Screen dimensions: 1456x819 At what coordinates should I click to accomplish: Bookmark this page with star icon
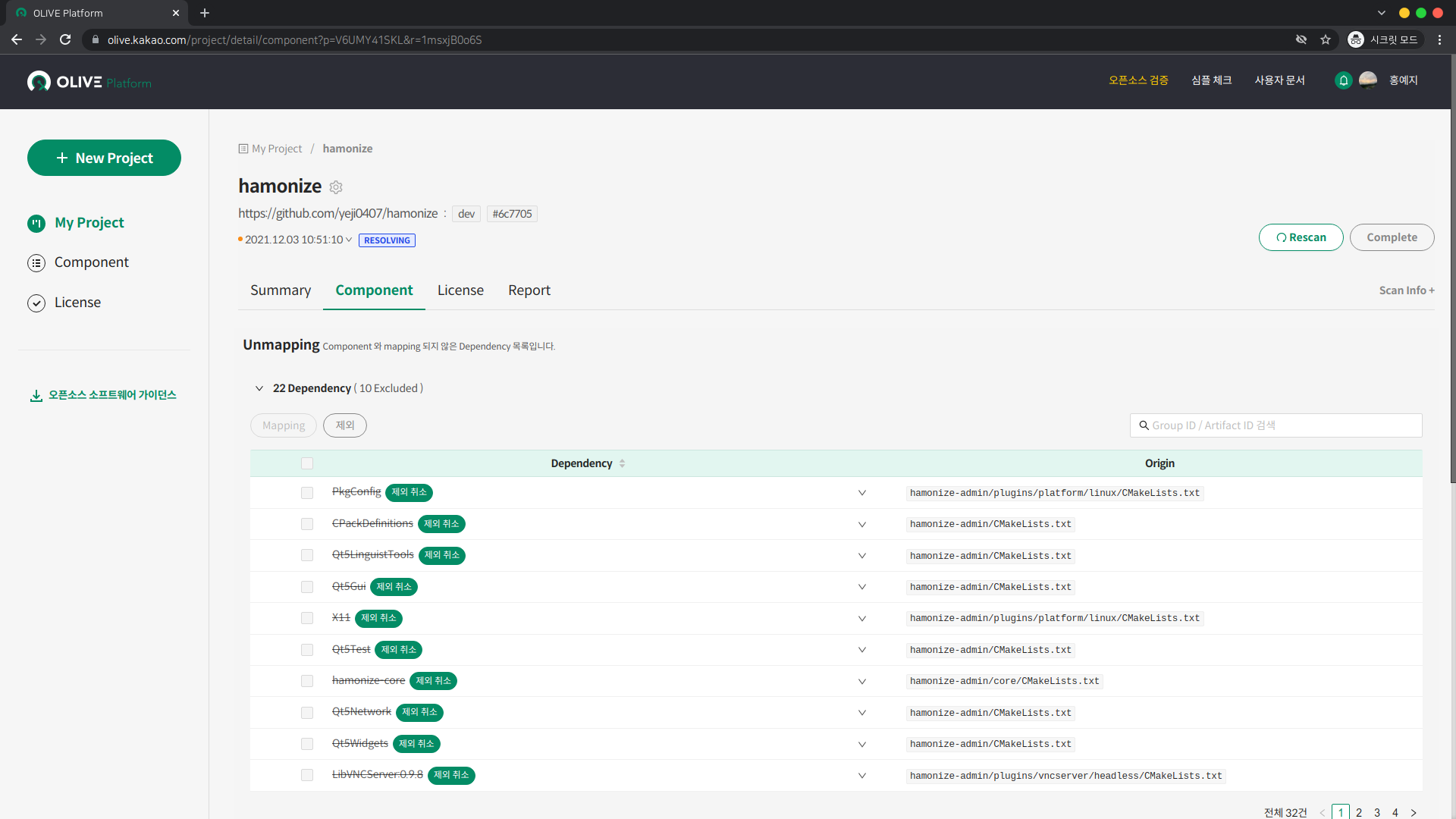1326,39
